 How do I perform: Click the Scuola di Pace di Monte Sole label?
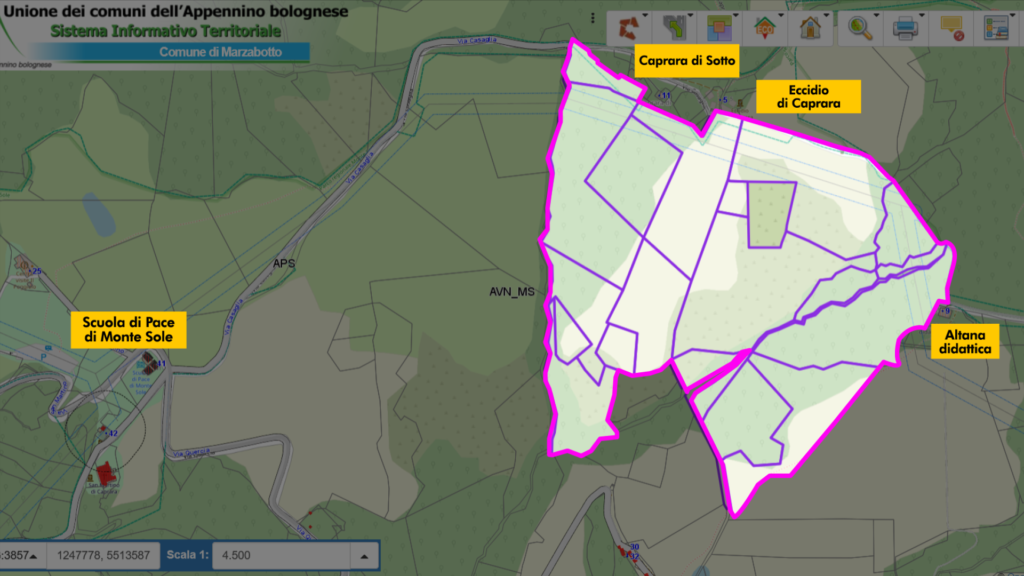(128, 329)
